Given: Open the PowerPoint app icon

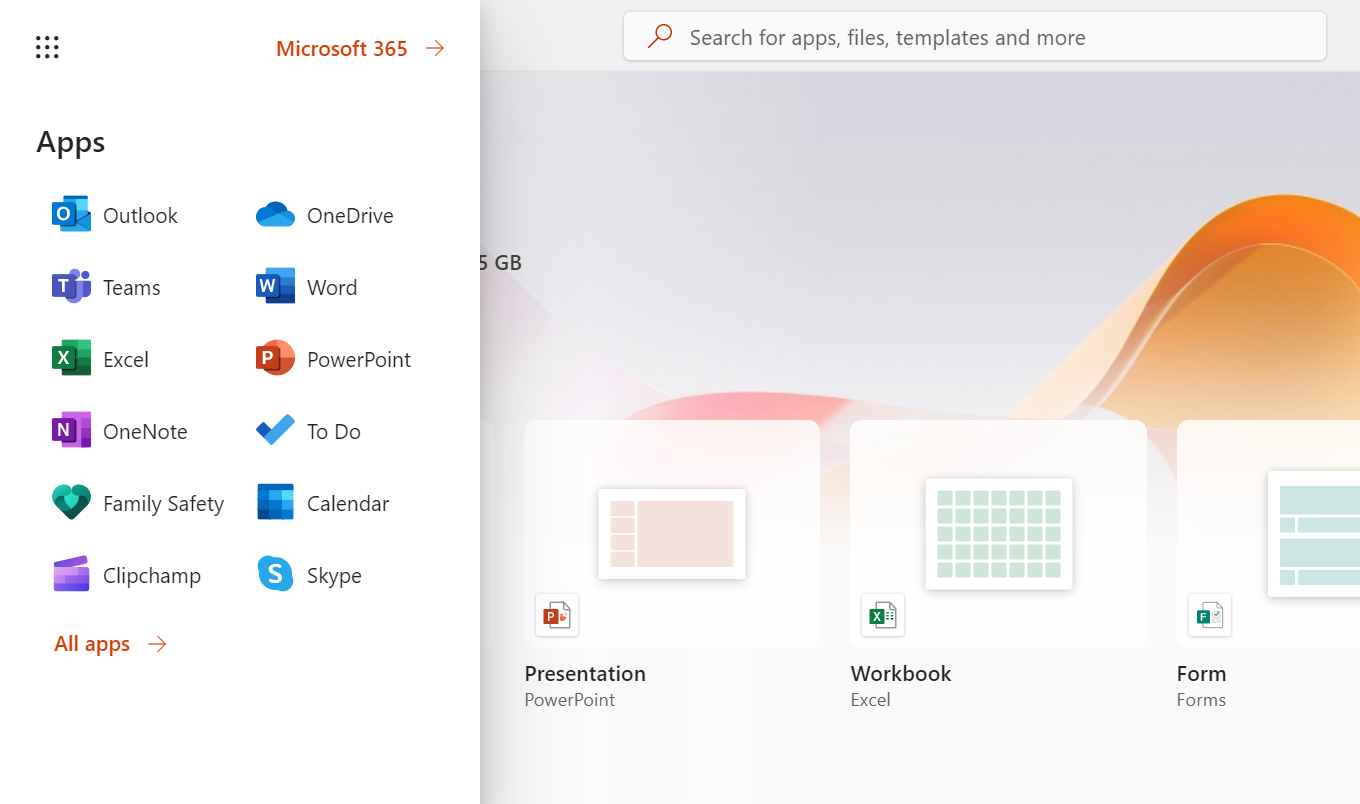Looking at the screenshot, I should pyautogui.click(x=275, y=359).
